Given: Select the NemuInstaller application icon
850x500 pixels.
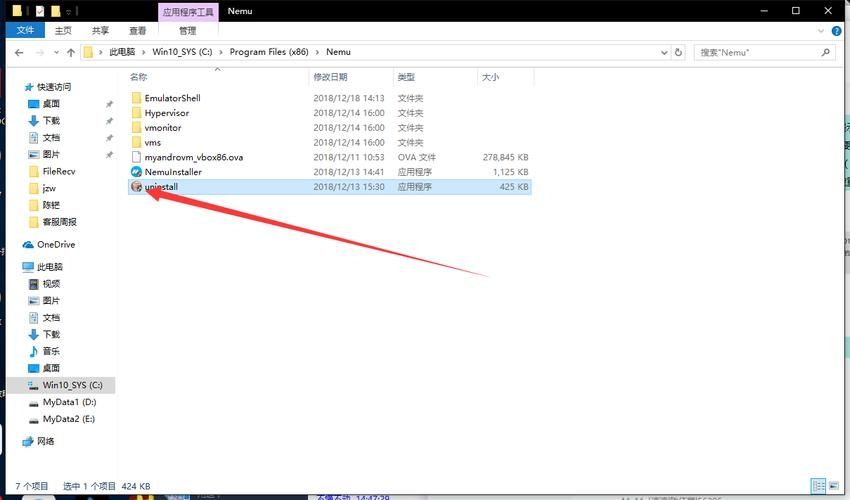Looking at the screenshot, I should [x=136, y=172].
